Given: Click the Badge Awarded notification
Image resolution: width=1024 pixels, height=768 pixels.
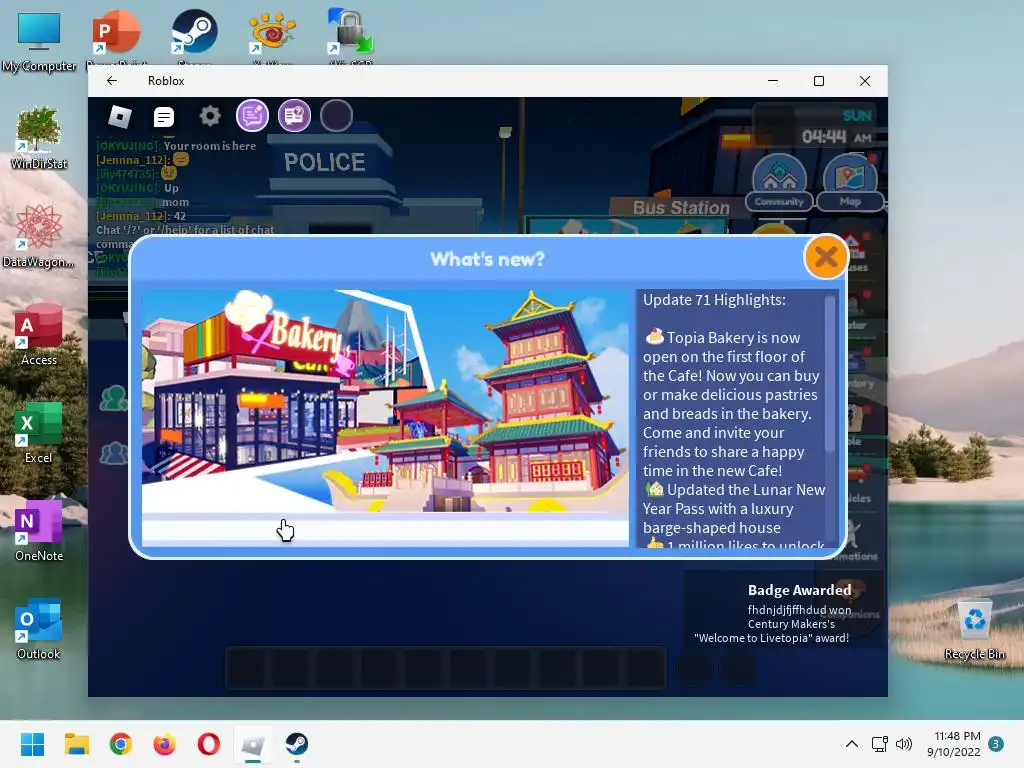Looking at the screenshot, I should 784,613.
